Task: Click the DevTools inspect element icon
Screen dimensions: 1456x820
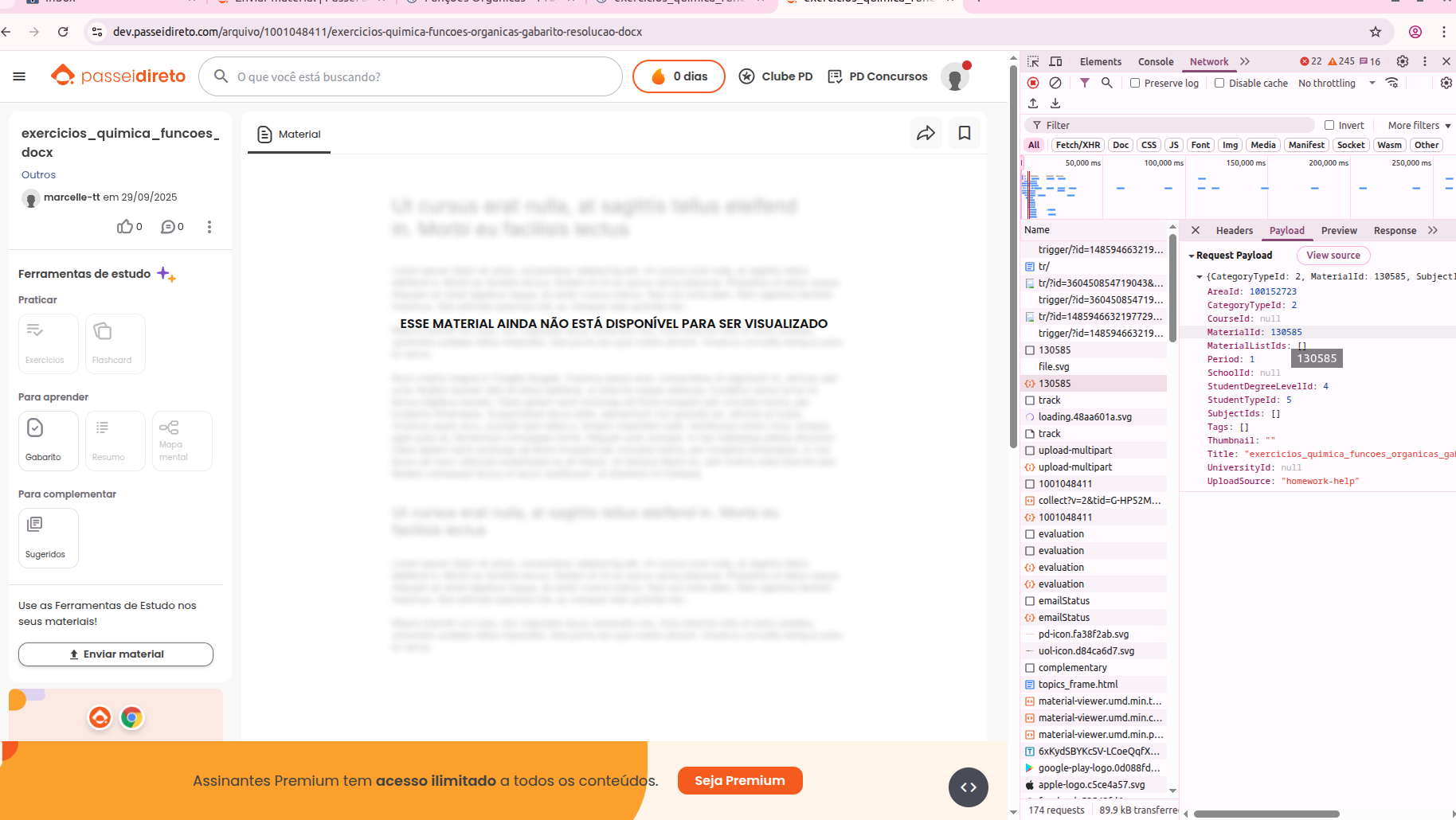Action: [1033, 61]
